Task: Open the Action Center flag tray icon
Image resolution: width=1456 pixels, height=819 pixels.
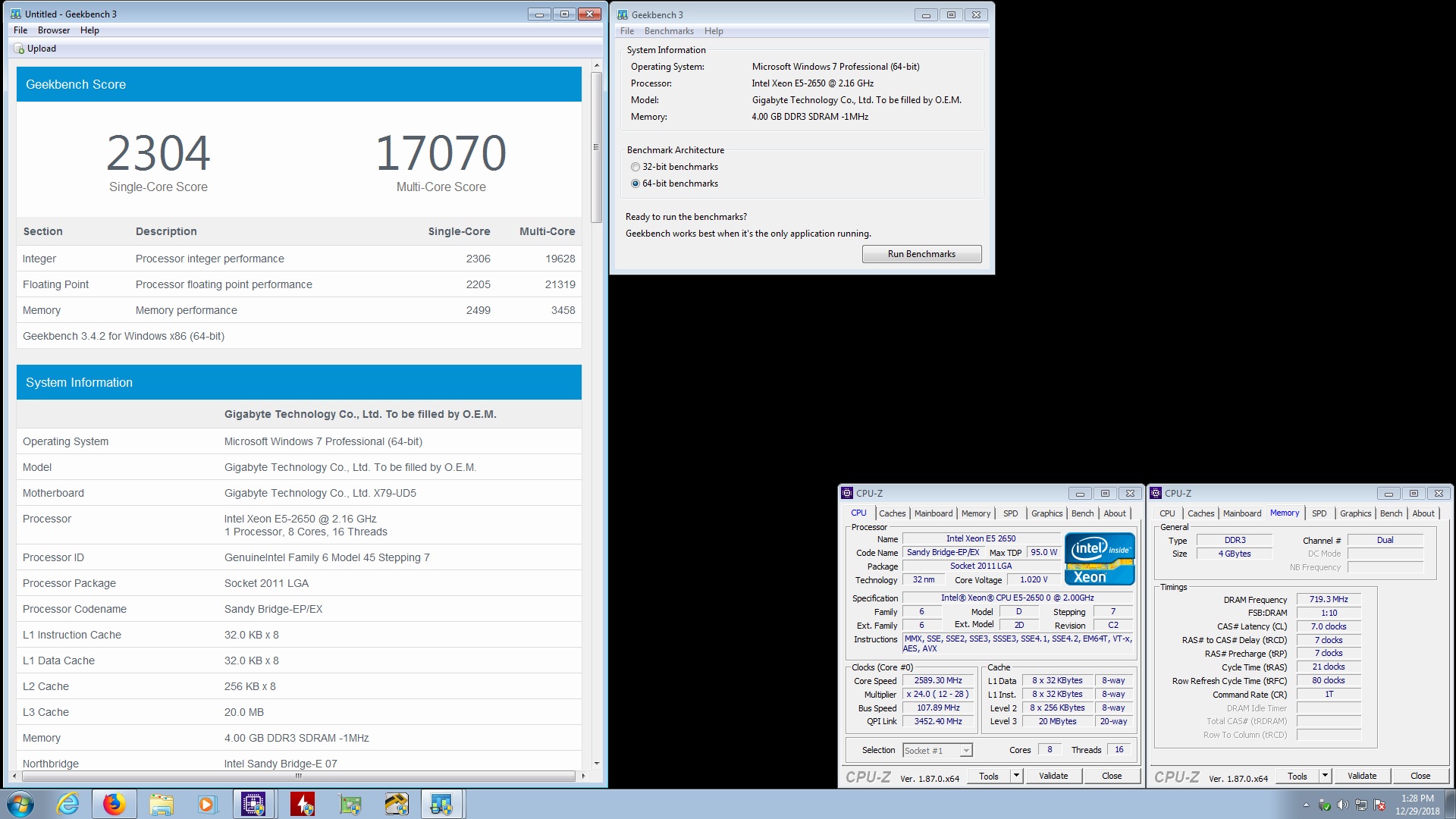Action: [x=1379, y=805]
